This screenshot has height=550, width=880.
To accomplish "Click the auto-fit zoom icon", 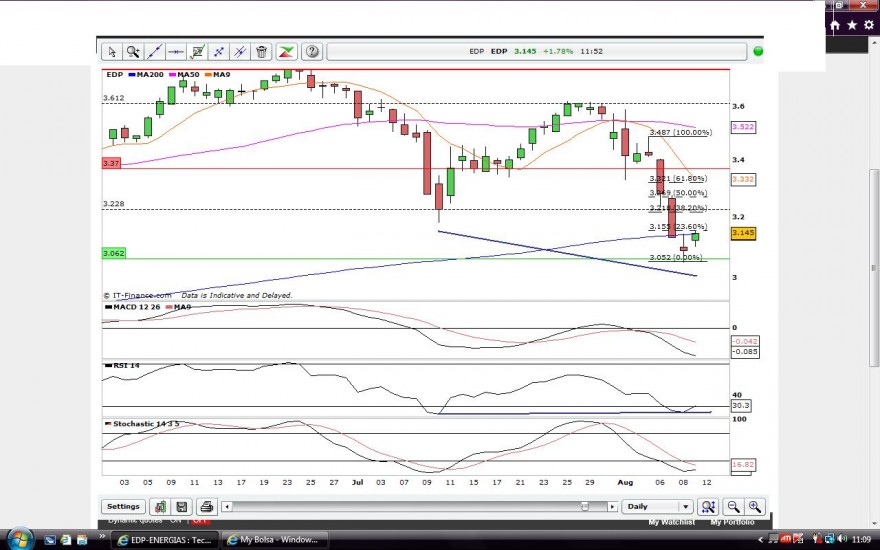I will 708,507.
